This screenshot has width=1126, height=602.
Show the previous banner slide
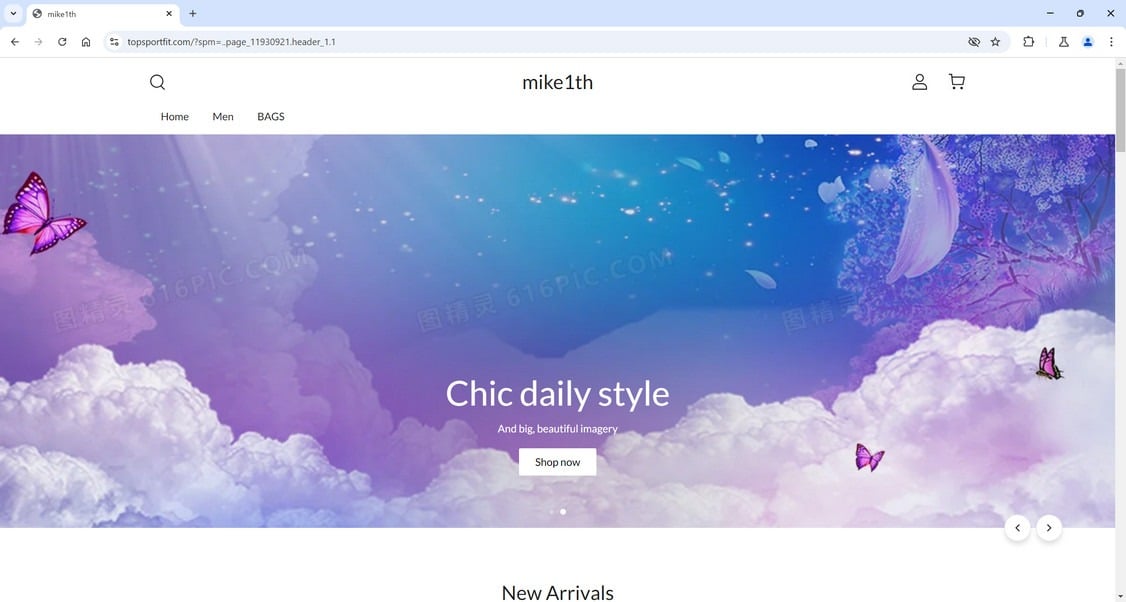click(1018, 528)
